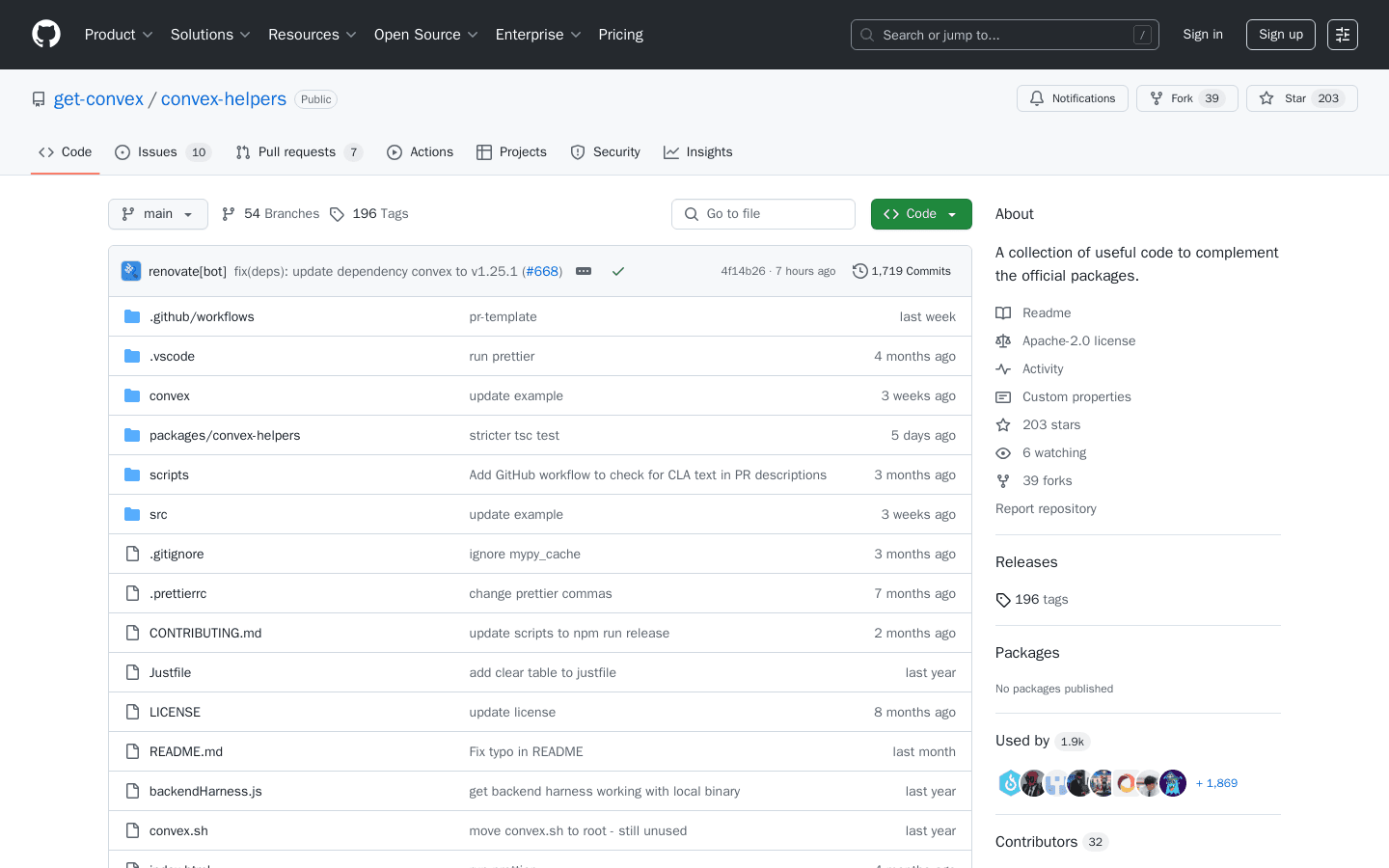Open the Justfile
Image resolution: width=1389 pixels, height=868 pixels.
point(170,673)
